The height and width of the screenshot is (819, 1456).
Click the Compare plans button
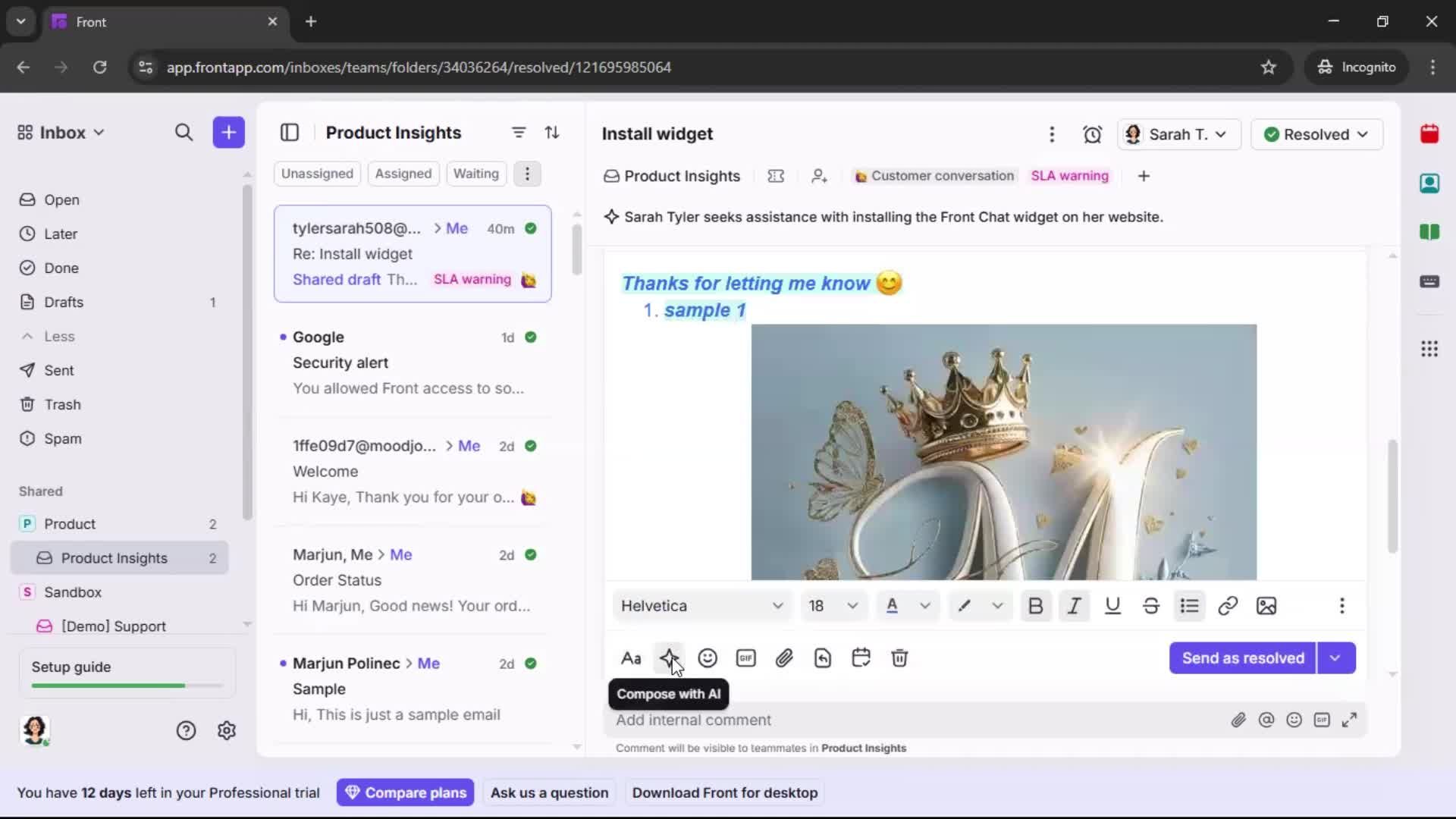point(405,792)
